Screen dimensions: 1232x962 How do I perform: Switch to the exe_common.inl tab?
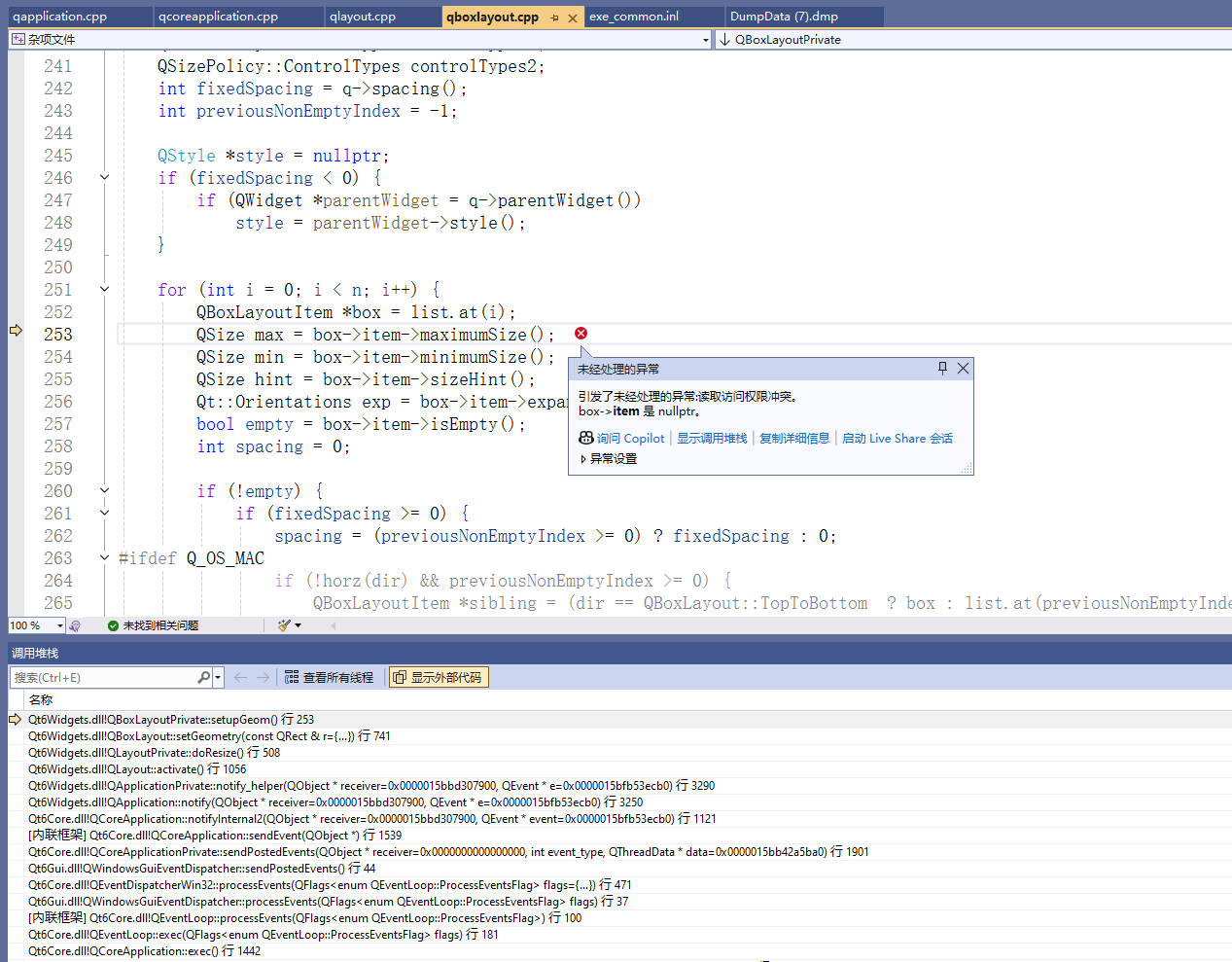coord(634,17)
